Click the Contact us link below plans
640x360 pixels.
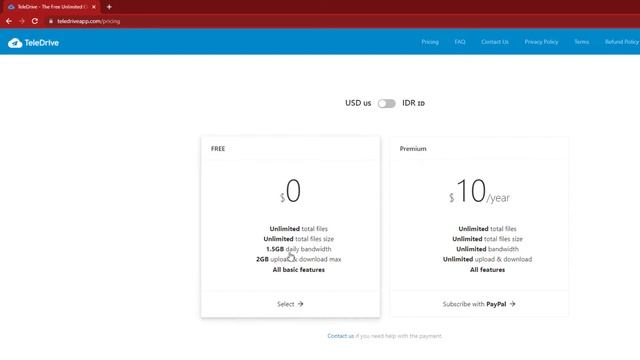click(x=340, y=336)
